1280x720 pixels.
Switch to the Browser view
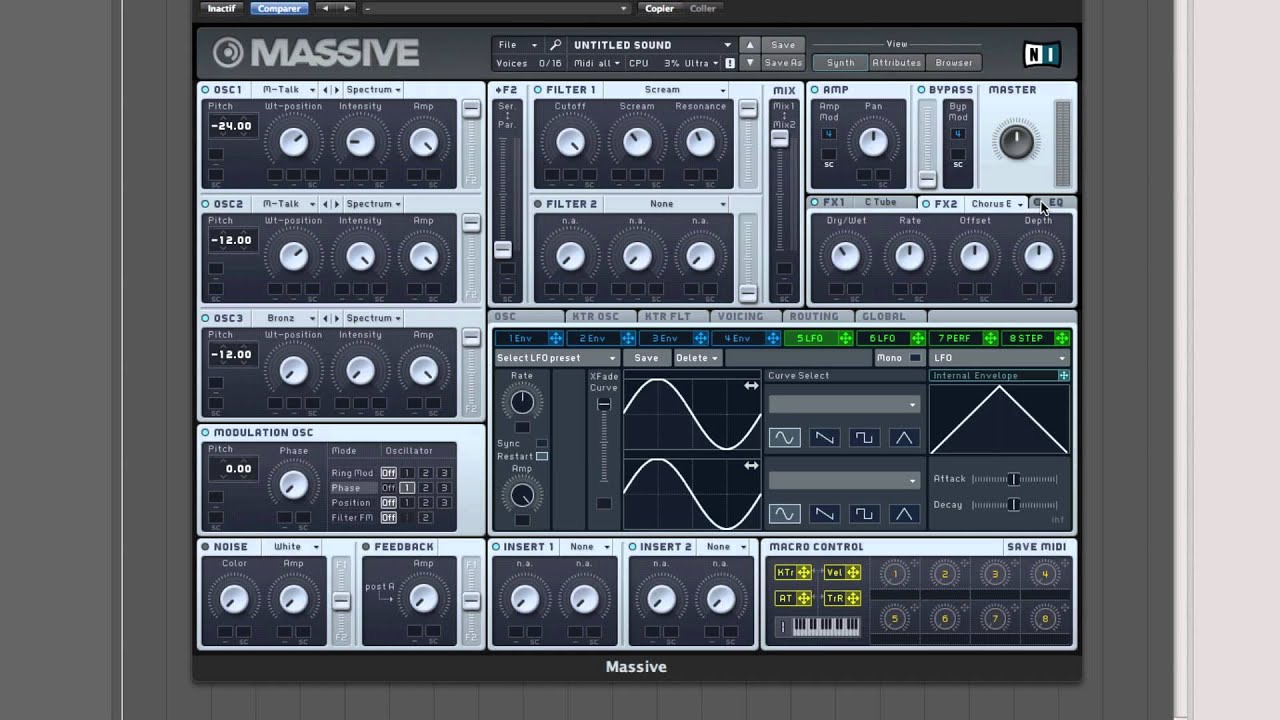pos(954,63)
